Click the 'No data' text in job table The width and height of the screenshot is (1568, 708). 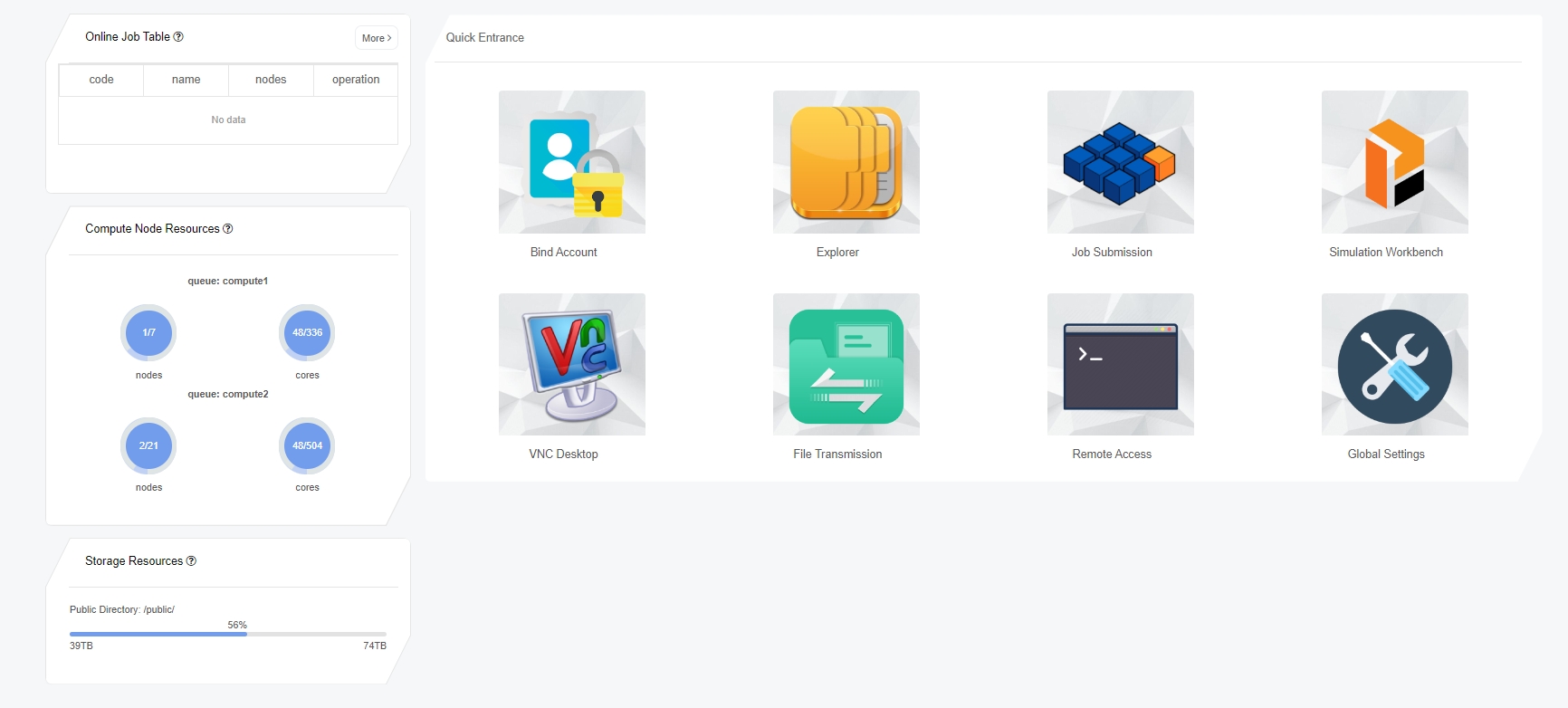click(228, 120)
